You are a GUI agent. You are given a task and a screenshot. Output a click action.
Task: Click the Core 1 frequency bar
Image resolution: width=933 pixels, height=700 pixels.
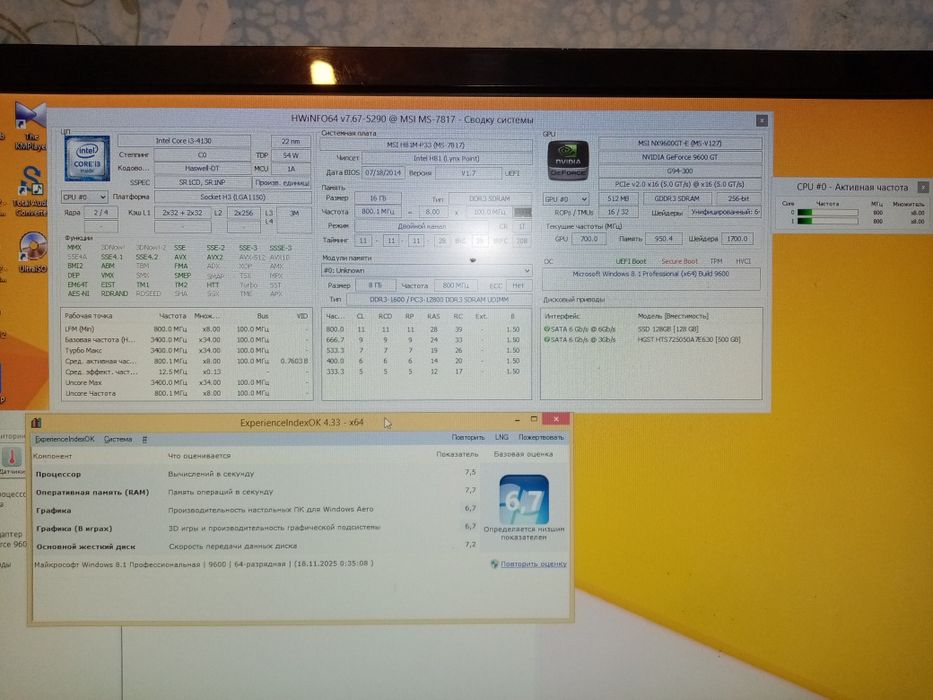point(827,221)
